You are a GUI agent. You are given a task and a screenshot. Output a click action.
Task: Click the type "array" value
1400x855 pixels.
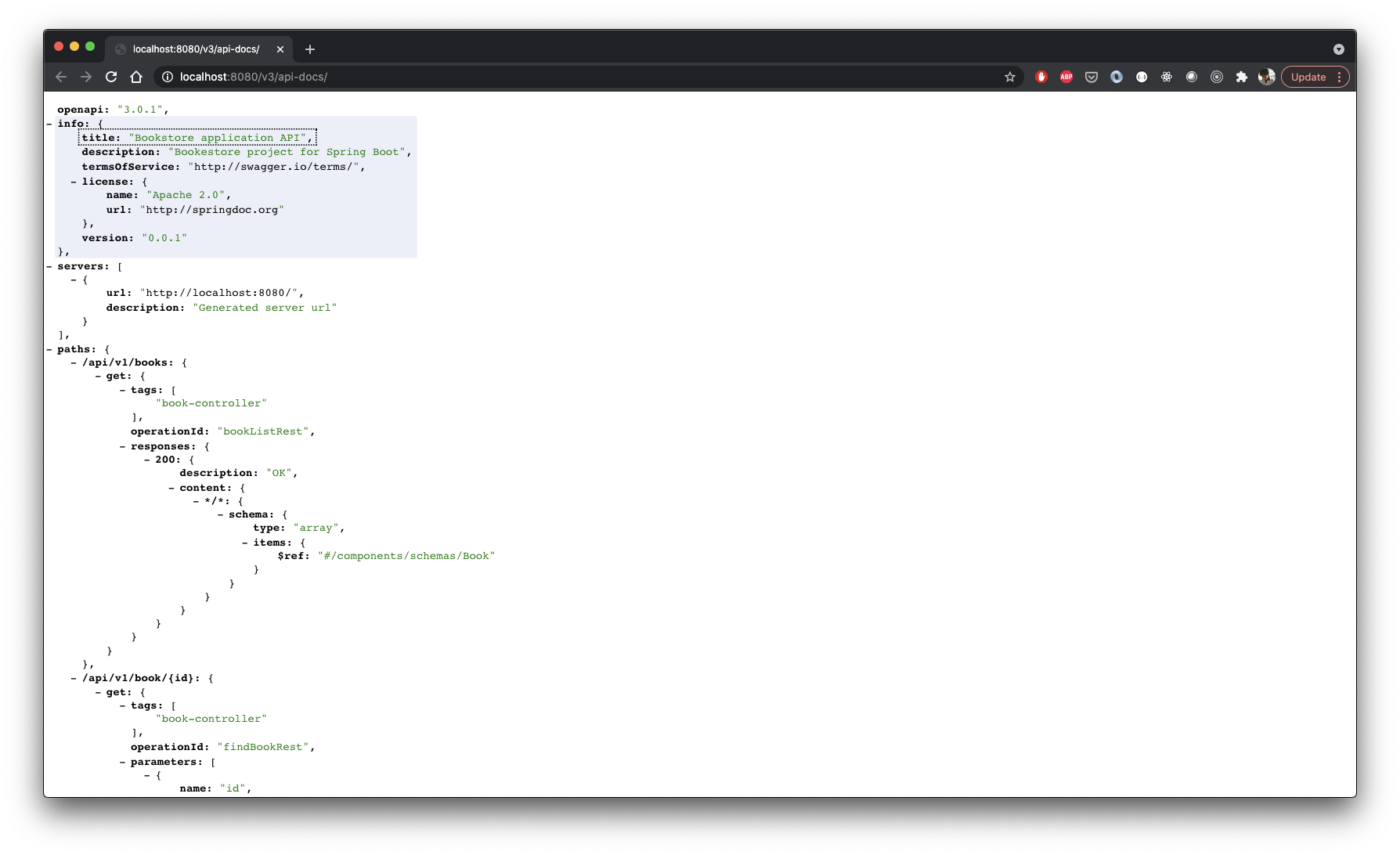(x=316, y=528)
